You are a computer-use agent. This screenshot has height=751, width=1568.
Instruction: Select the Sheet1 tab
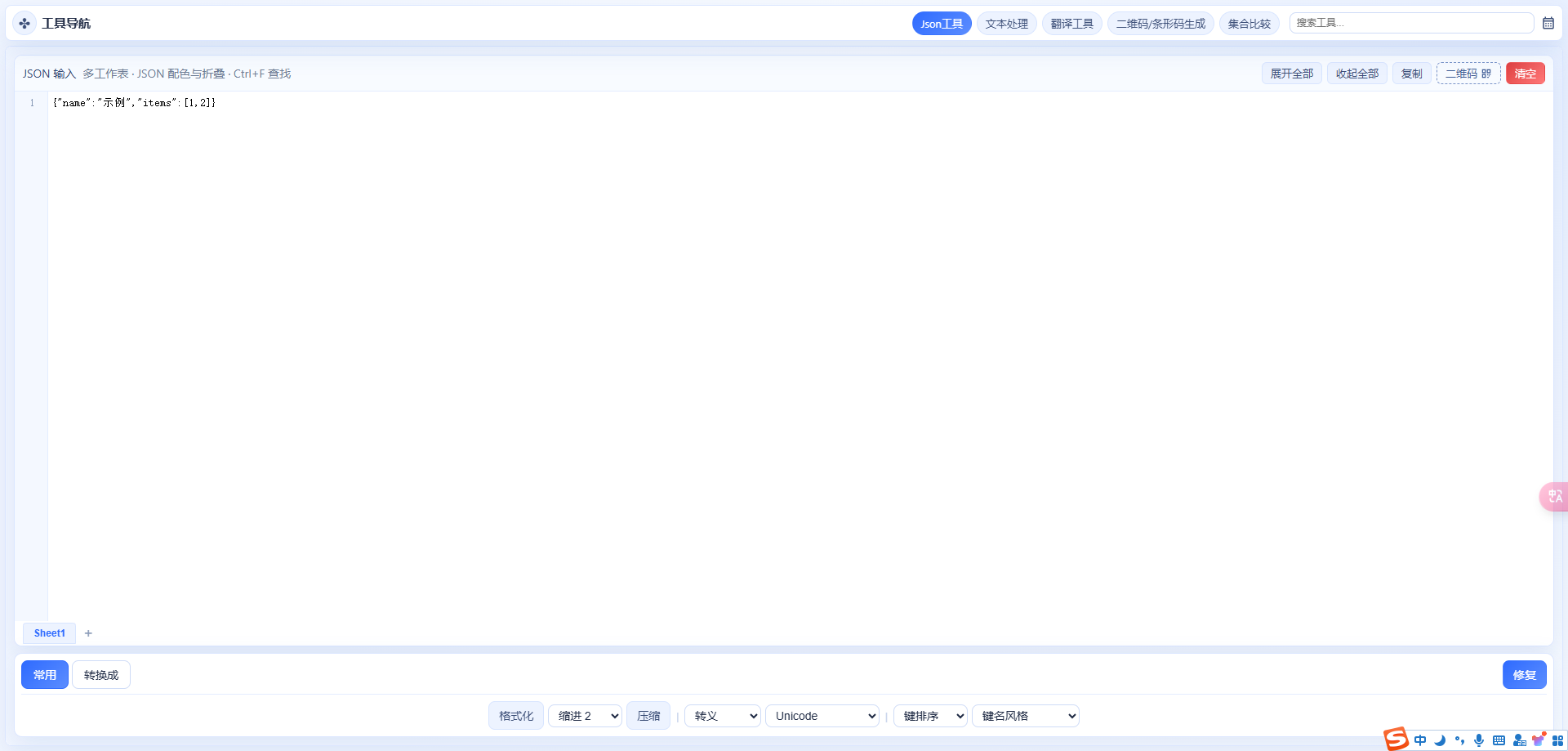pyautogui.click(x=50, y=633)
